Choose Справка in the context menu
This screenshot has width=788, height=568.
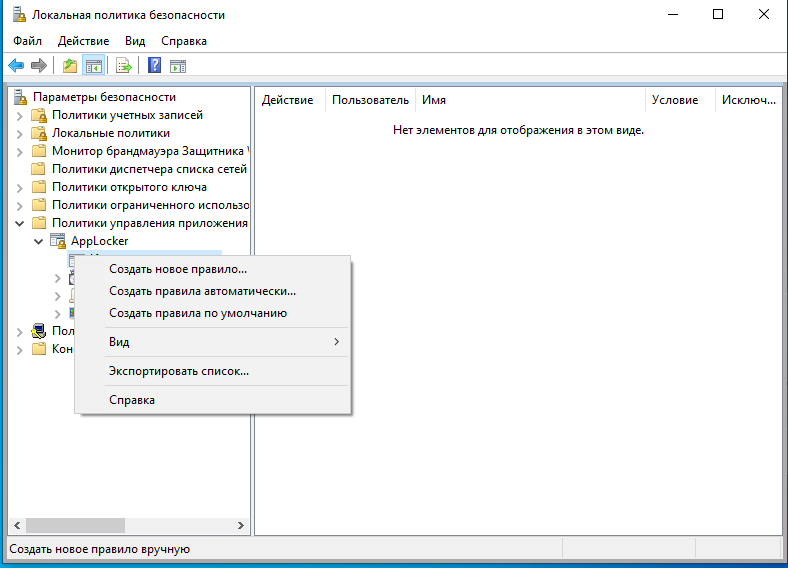[x=213, y=400]
